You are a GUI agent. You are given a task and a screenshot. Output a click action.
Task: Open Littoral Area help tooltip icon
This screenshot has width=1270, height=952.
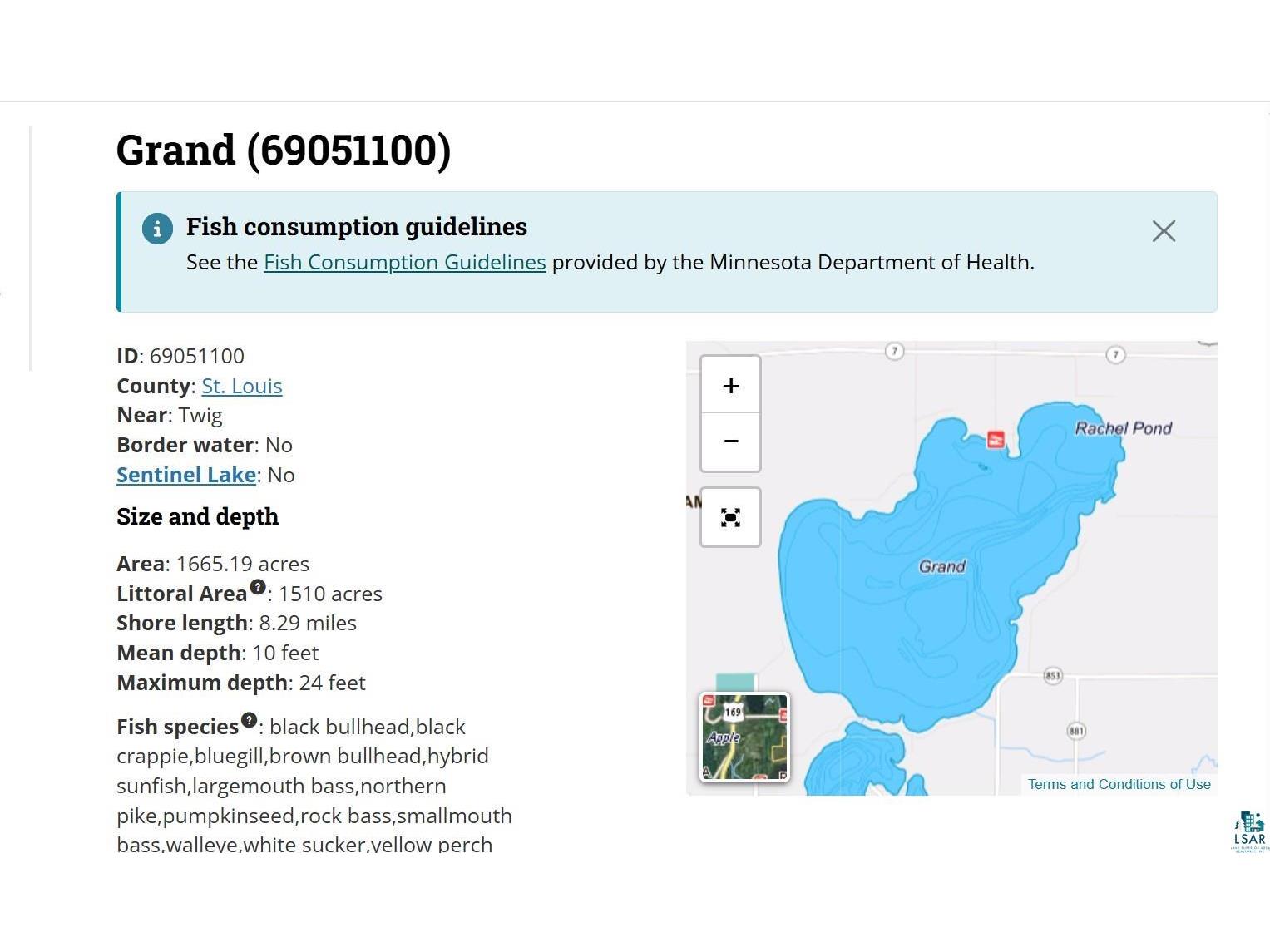258,587
